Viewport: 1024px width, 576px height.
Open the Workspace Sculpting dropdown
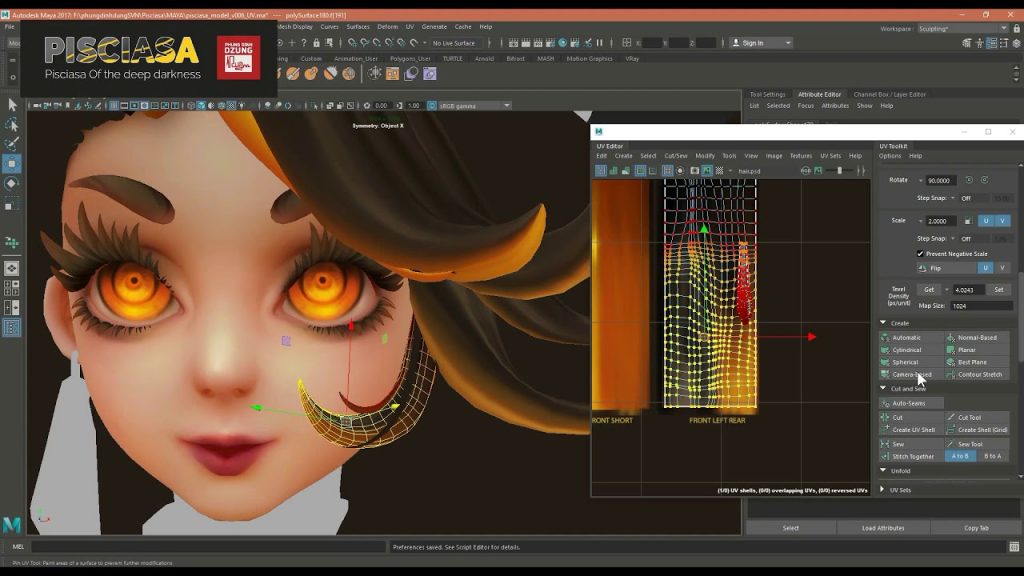click(963, 29)
